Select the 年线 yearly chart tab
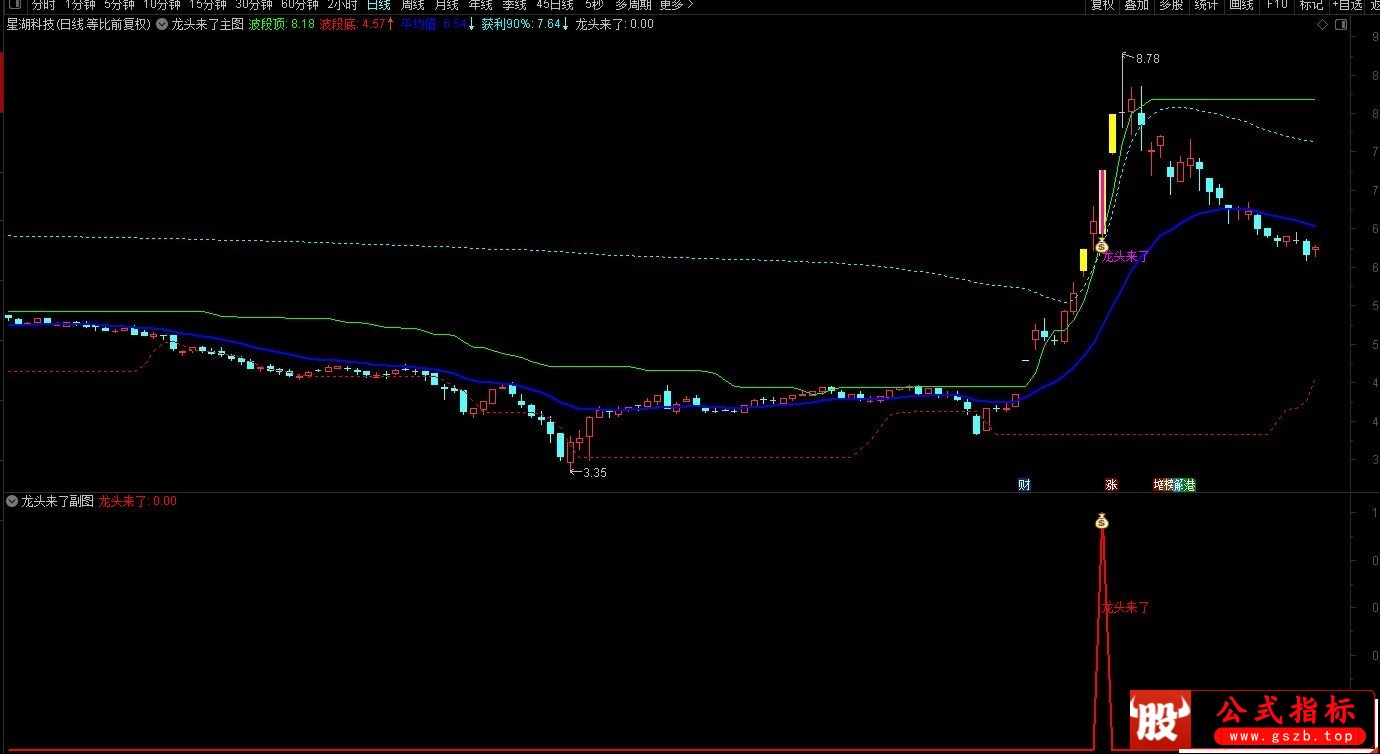This screenshot has height=754, width=1380. [480, 5]
